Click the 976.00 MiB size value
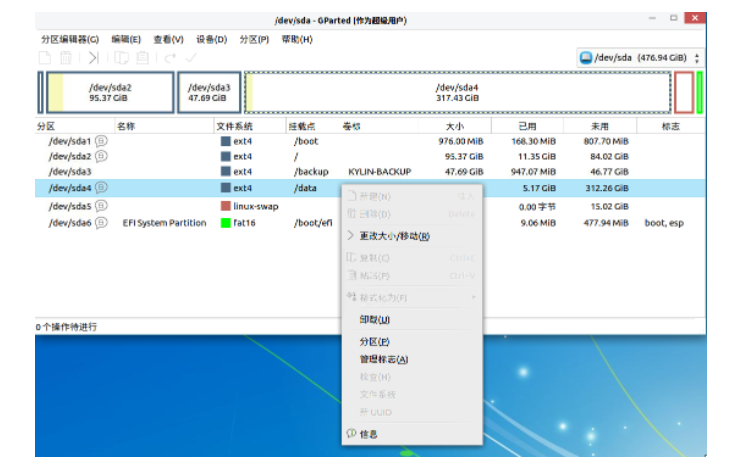731x471 pixels. pos(461,141)
